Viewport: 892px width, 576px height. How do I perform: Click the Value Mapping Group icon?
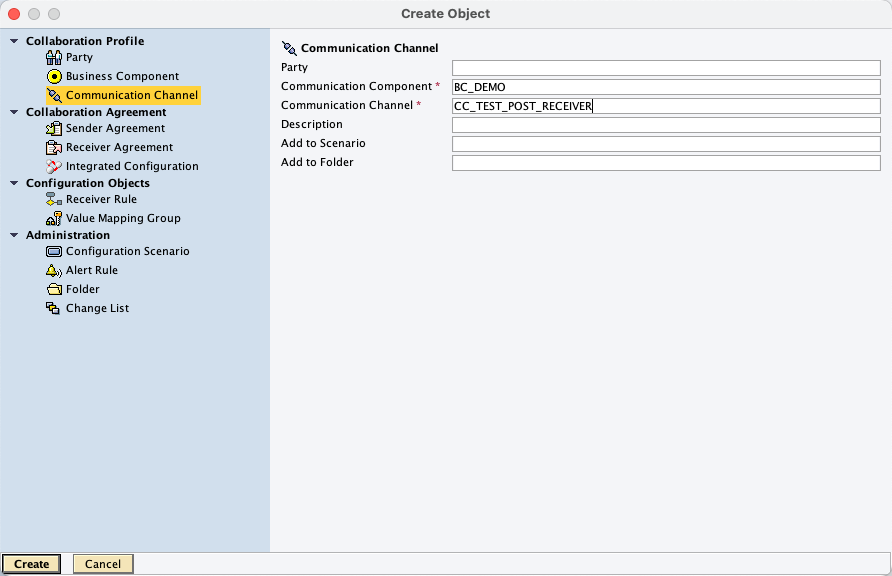[54, 218]
